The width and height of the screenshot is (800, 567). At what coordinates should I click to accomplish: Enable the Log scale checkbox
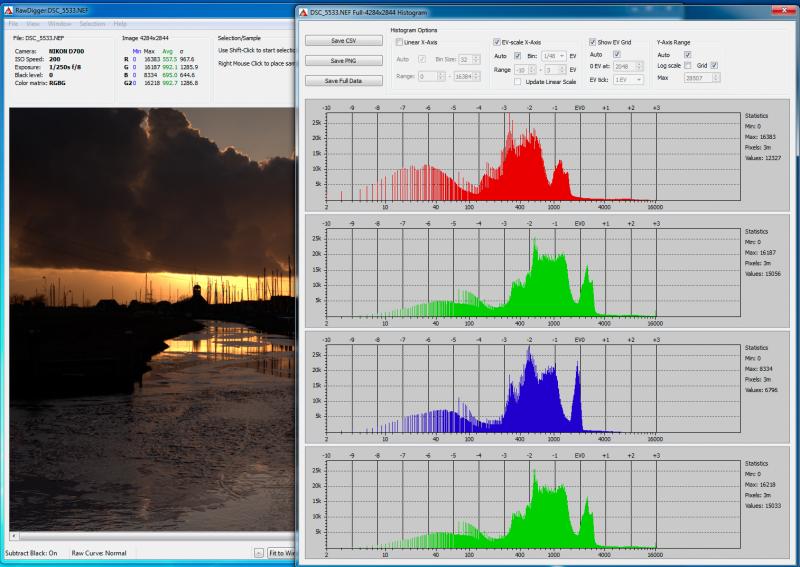(x=687, y=66)
